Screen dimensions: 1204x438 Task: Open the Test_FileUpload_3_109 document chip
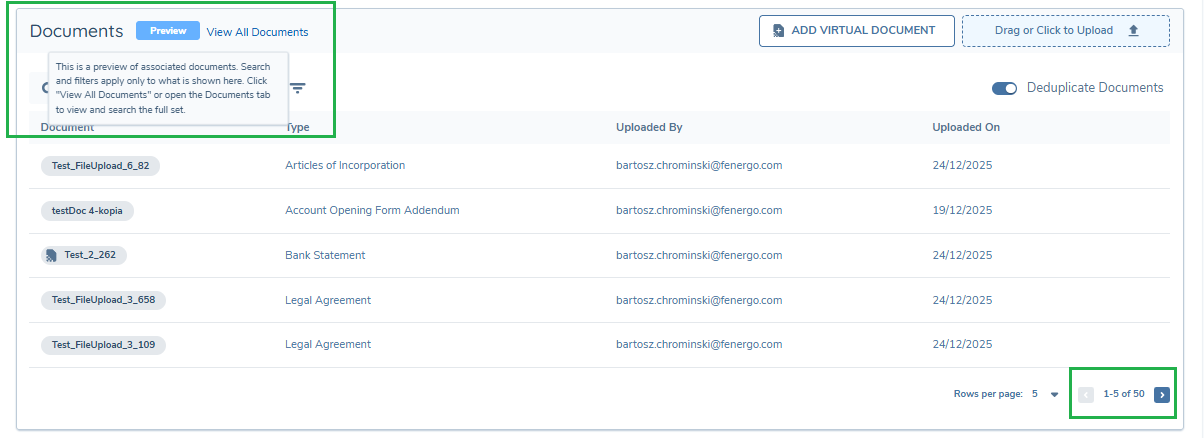pos(103,345)
